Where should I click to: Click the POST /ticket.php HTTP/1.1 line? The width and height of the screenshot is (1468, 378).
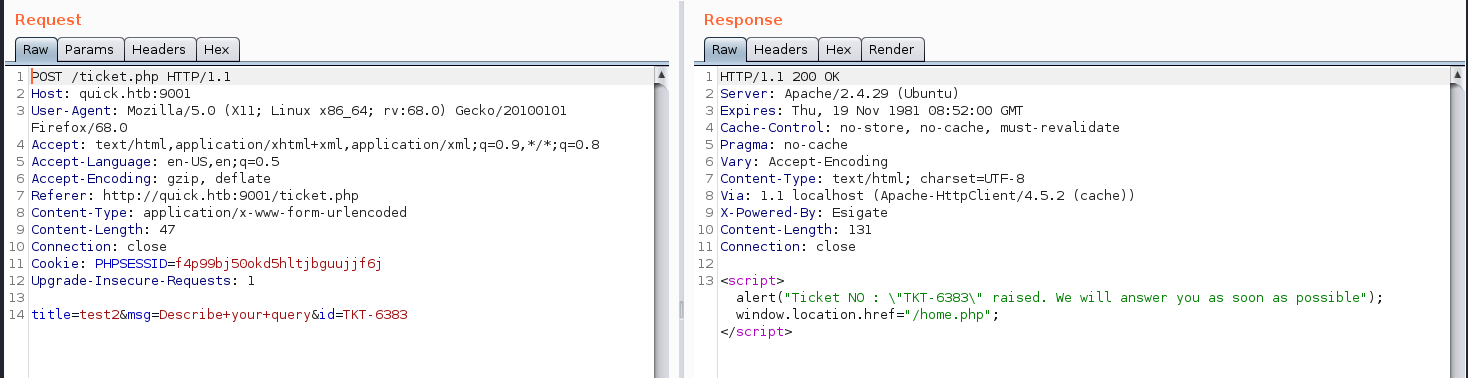click(132, 76)
